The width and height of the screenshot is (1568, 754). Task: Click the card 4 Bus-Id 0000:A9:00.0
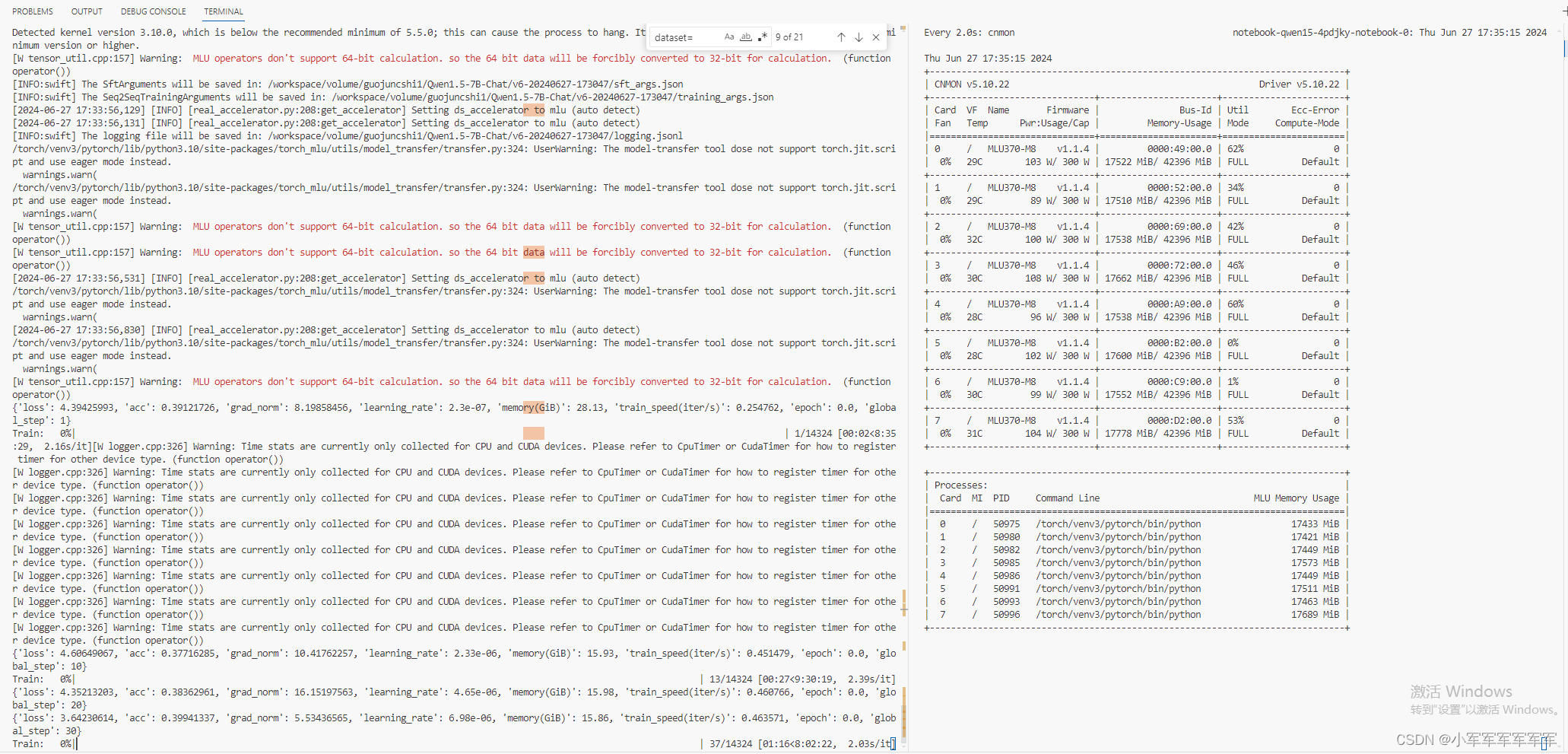pyautogui.click(x=1179, y=304)
